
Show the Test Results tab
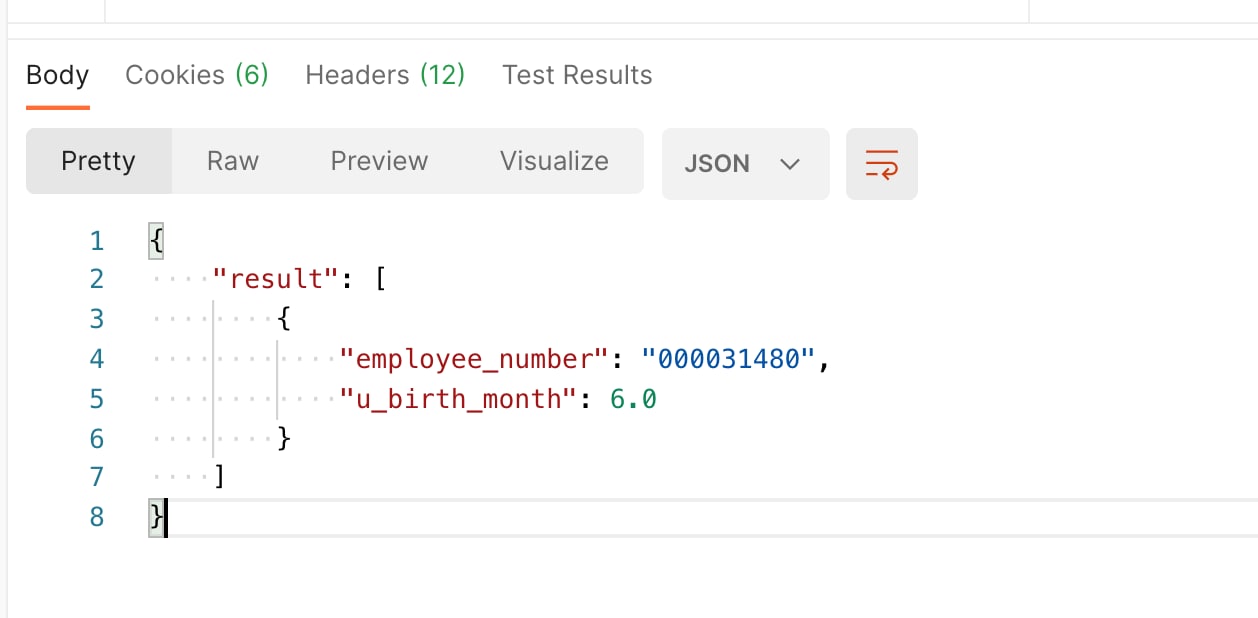[577, 75]
